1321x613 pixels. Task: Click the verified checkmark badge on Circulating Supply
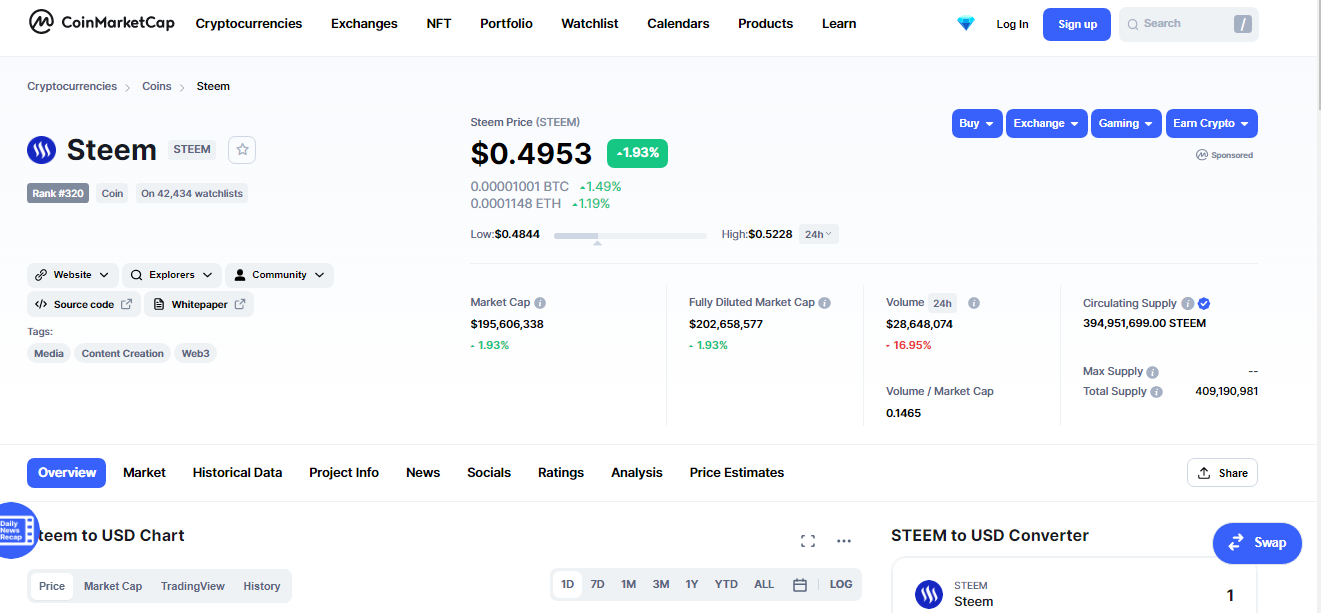1204,303
